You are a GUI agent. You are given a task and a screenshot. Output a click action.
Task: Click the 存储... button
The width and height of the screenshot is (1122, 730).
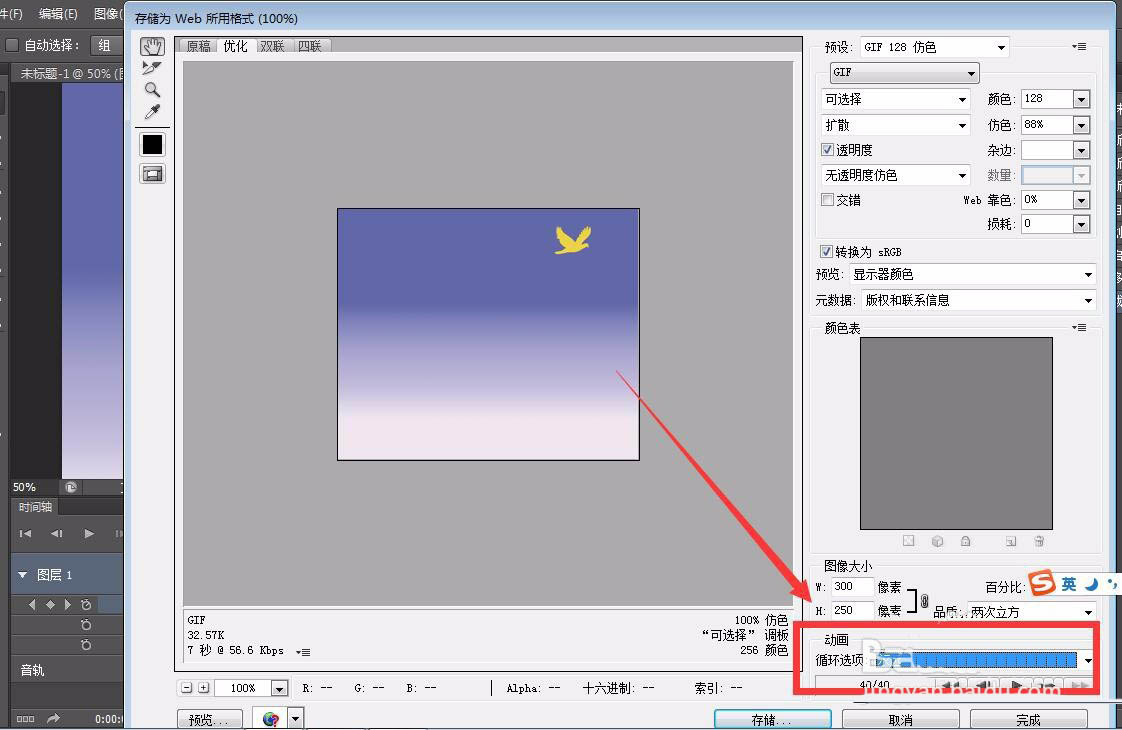coord(772,719)
